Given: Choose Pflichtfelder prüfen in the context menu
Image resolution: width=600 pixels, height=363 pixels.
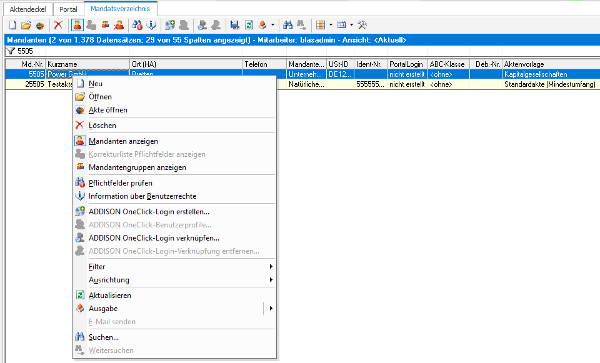Looking at the screenshot, I should click(x=174, y=183).
